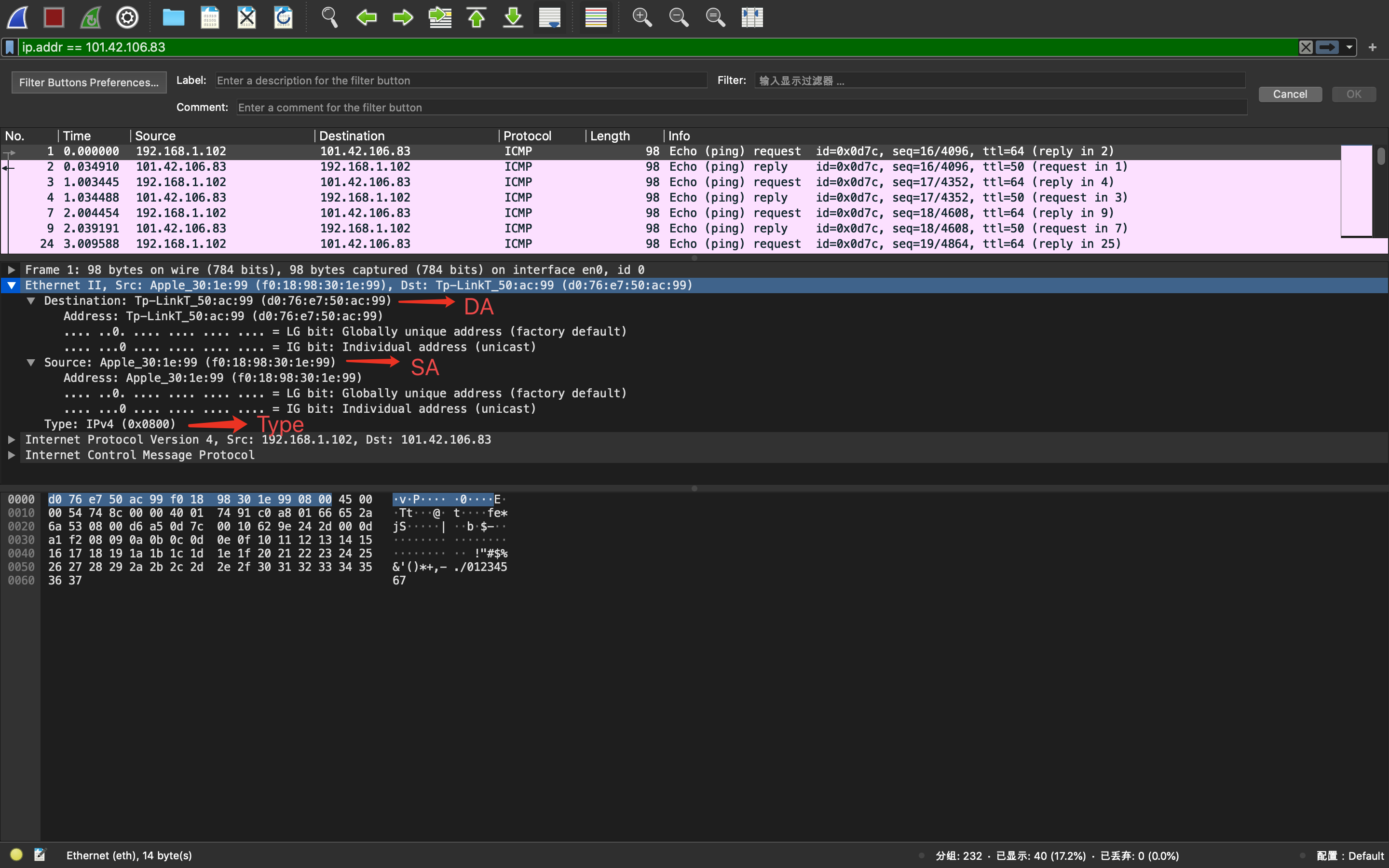Save the capture file
Screen dimensions: 1389x868
(210, 17)
